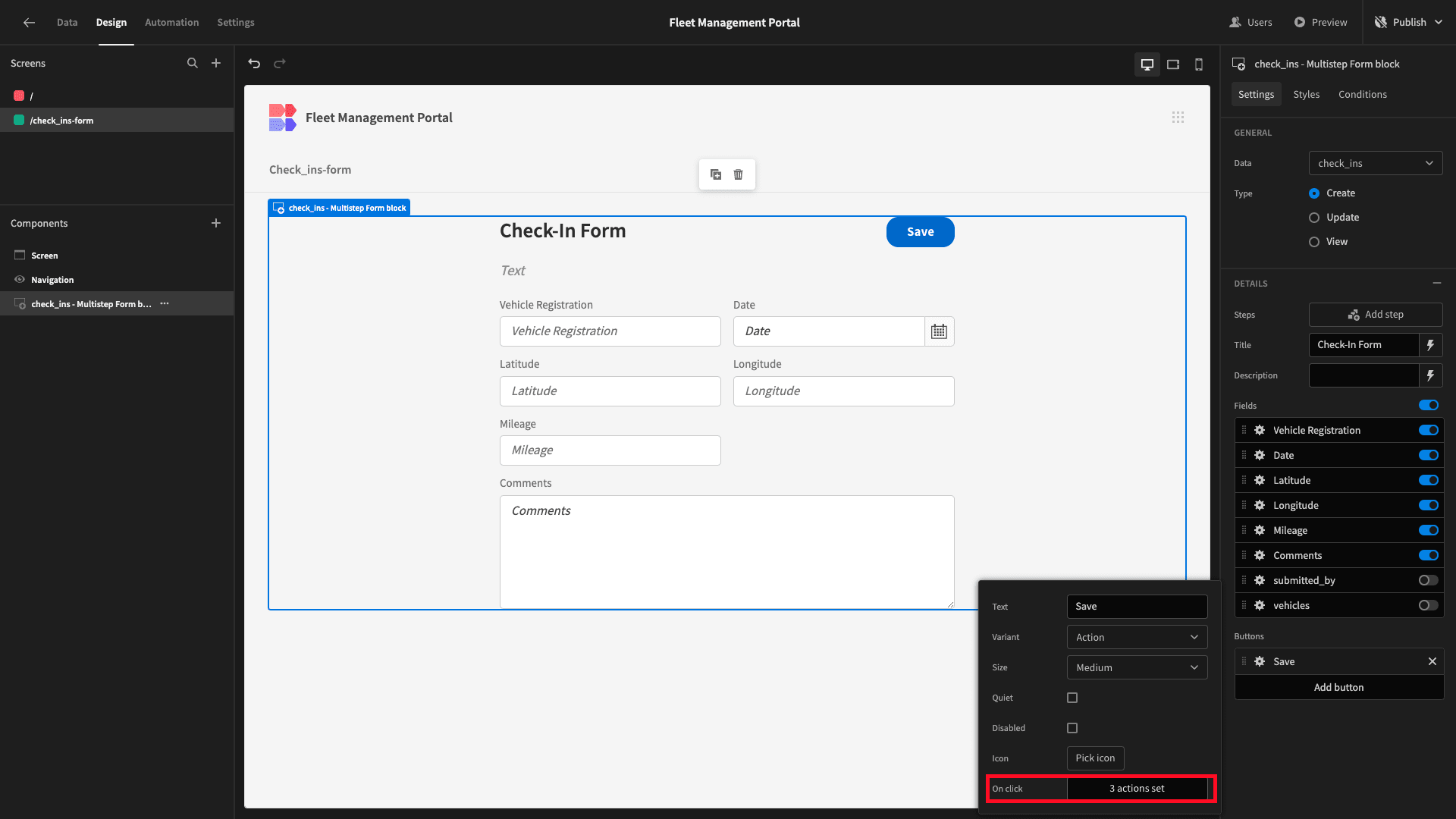The width and height of the screenshot is (1456, 819).
Task: Remove the Save button entry
Action: 1432,661
